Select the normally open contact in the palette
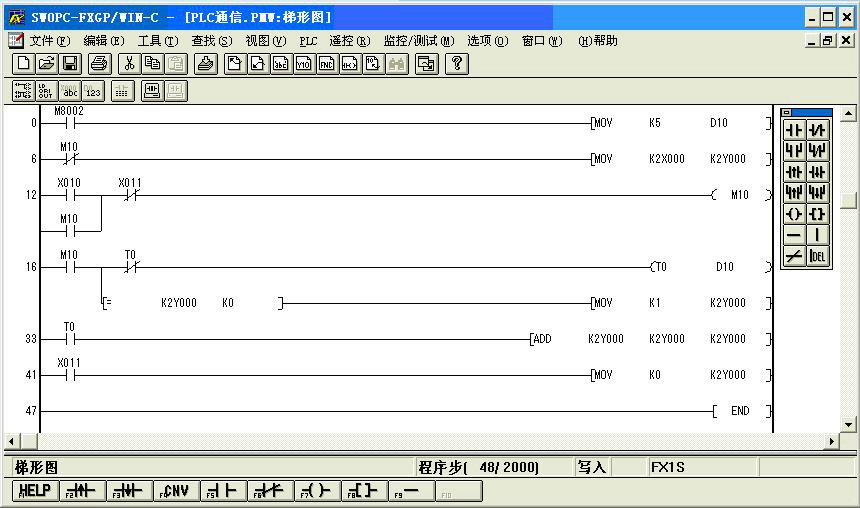 pyautogui.click(x=794, y=130)
